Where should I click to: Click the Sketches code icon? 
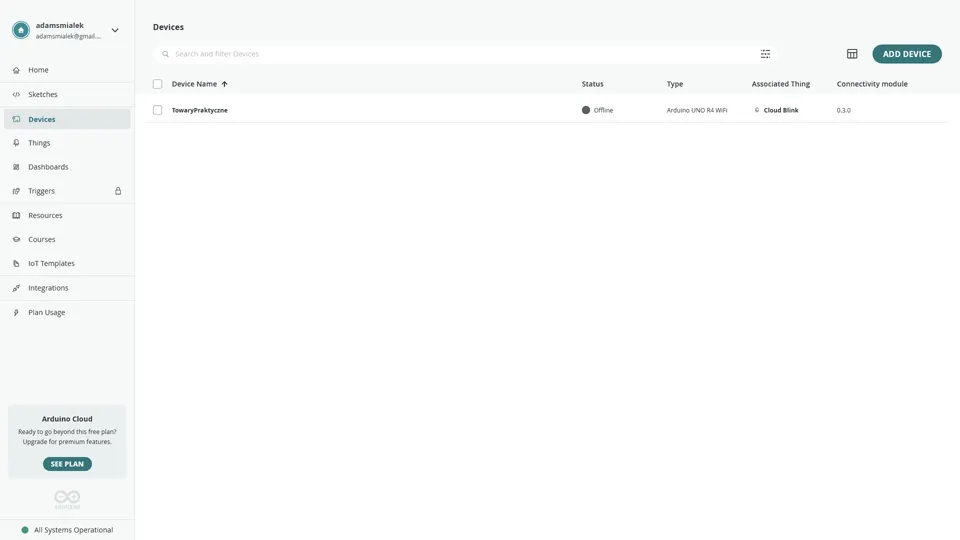[17, 95]
